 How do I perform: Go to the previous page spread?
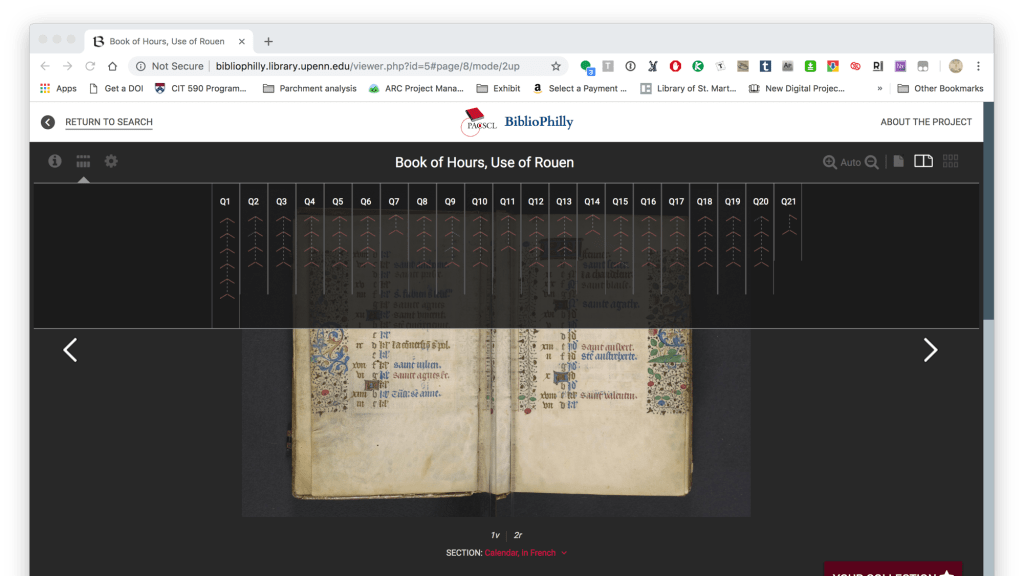tap(70, 350)
